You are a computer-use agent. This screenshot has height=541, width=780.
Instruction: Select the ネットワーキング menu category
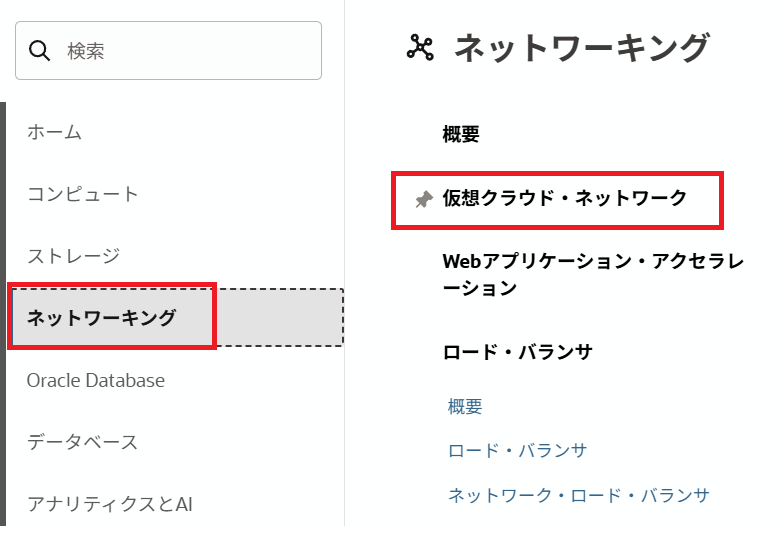101,318
